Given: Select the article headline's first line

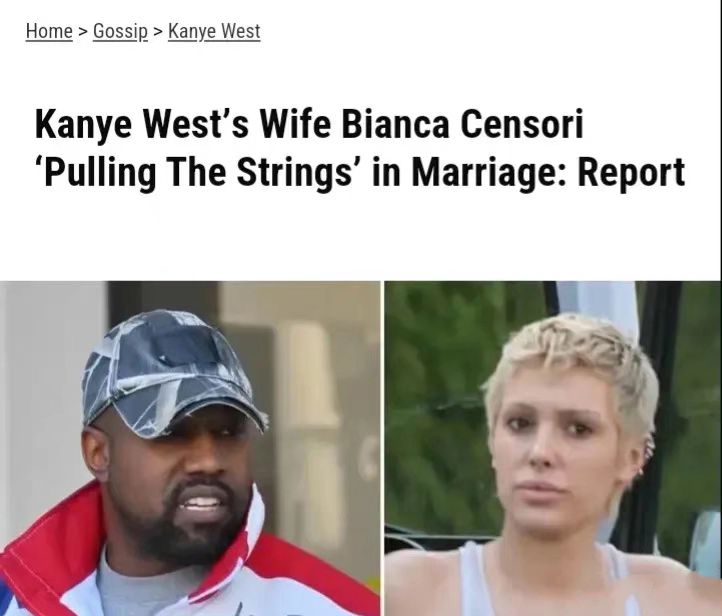Looking at the screenshot, I should 309,123.
